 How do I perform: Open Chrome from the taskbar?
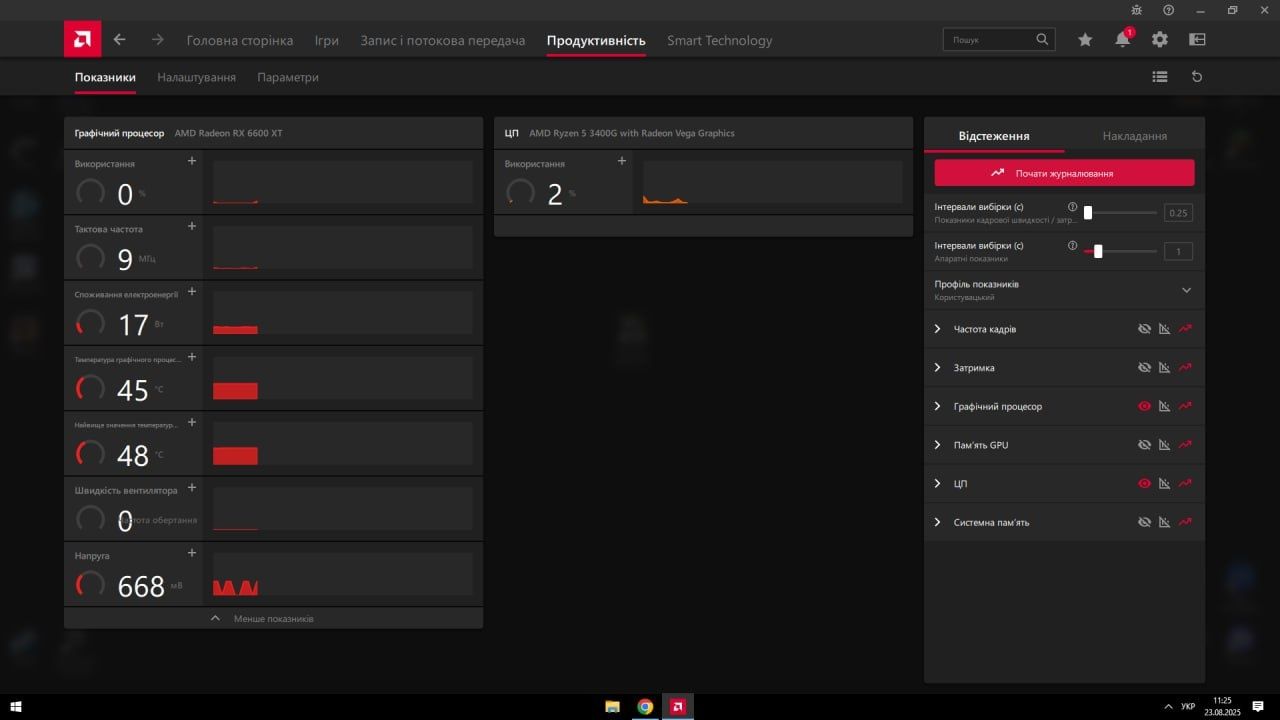coord(645,706)
